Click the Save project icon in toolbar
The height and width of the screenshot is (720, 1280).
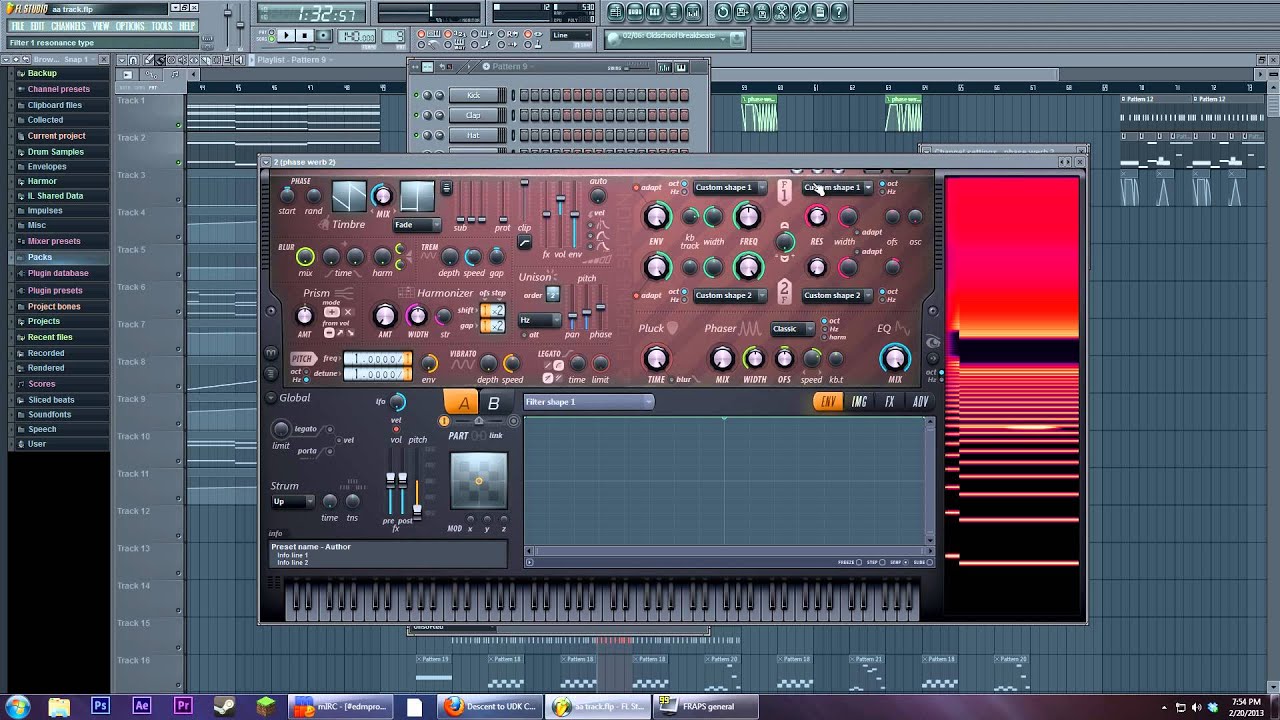click(742, 12)
